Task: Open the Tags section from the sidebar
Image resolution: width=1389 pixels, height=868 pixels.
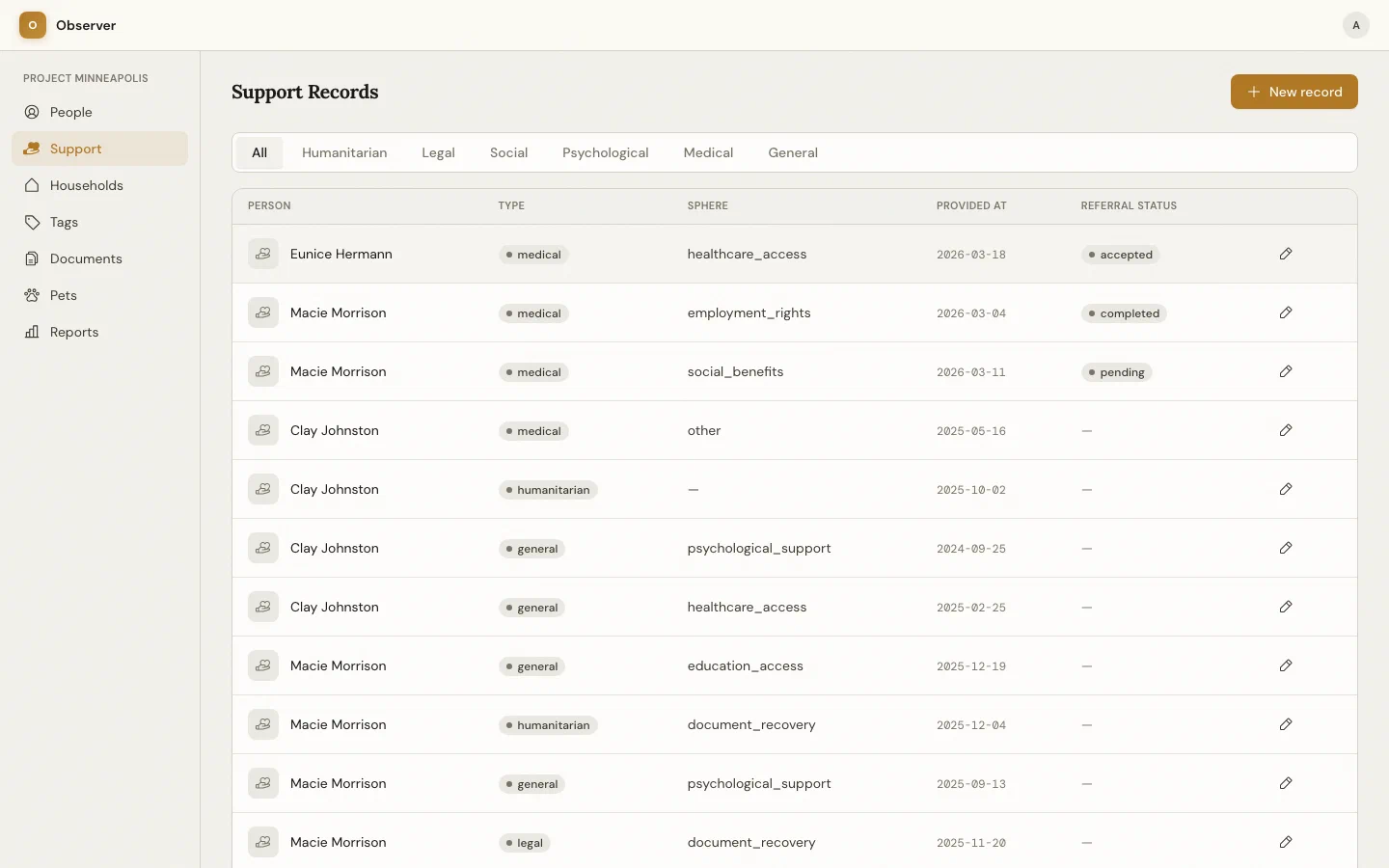Action: coord(64,222)
